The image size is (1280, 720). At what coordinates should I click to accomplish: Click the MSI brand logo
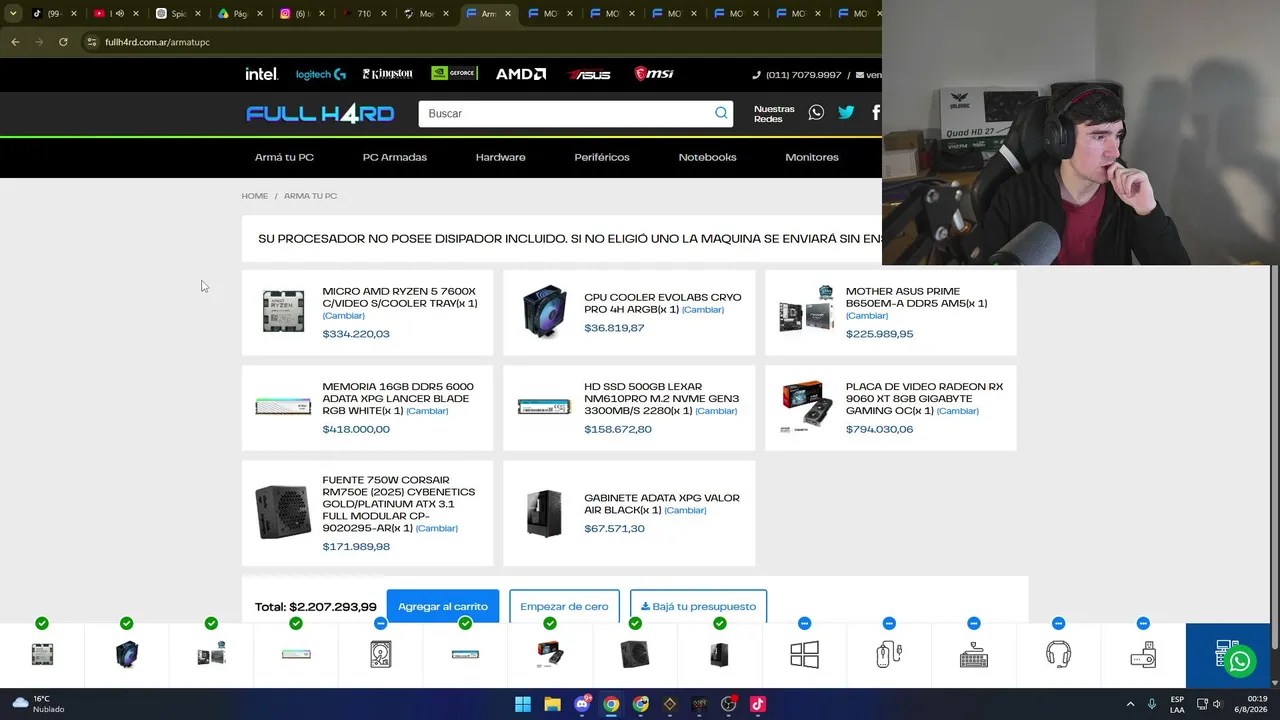(654, 74)
